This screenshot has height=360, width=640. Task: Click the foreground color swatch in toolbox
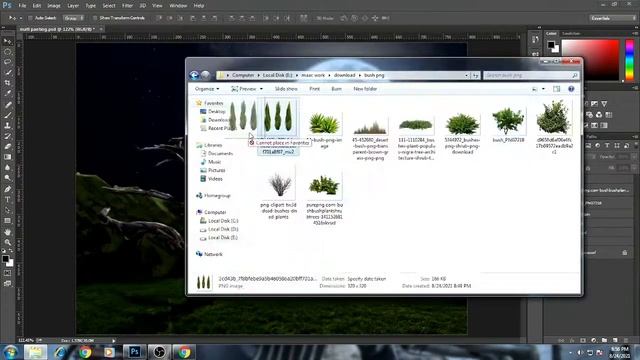[x=5, y=259]
